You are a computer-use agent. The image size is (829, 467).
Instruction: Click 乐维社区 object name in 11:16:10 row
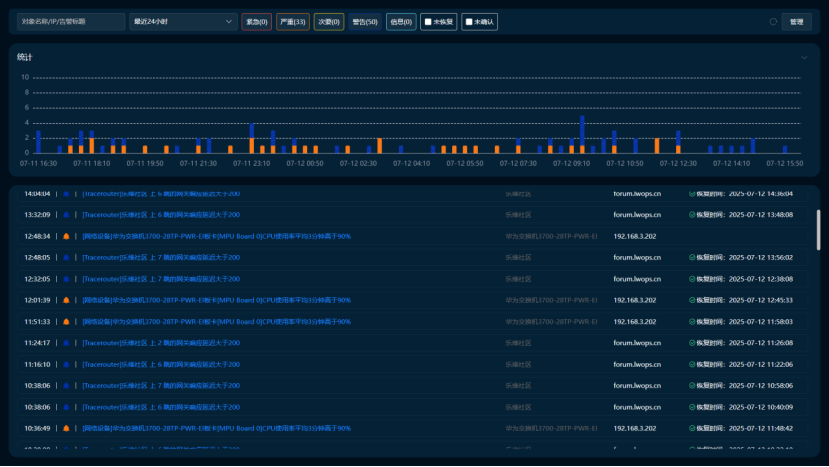pyautogui.click(x=518, y=364)
